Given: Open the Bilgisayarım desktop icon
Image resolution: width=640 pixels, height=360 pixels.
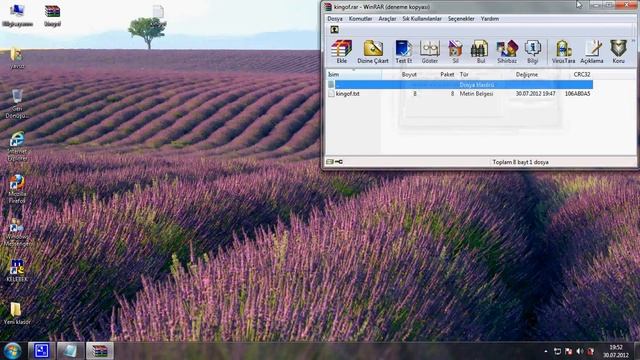Looking at the screenshot, I should [17, 15].
